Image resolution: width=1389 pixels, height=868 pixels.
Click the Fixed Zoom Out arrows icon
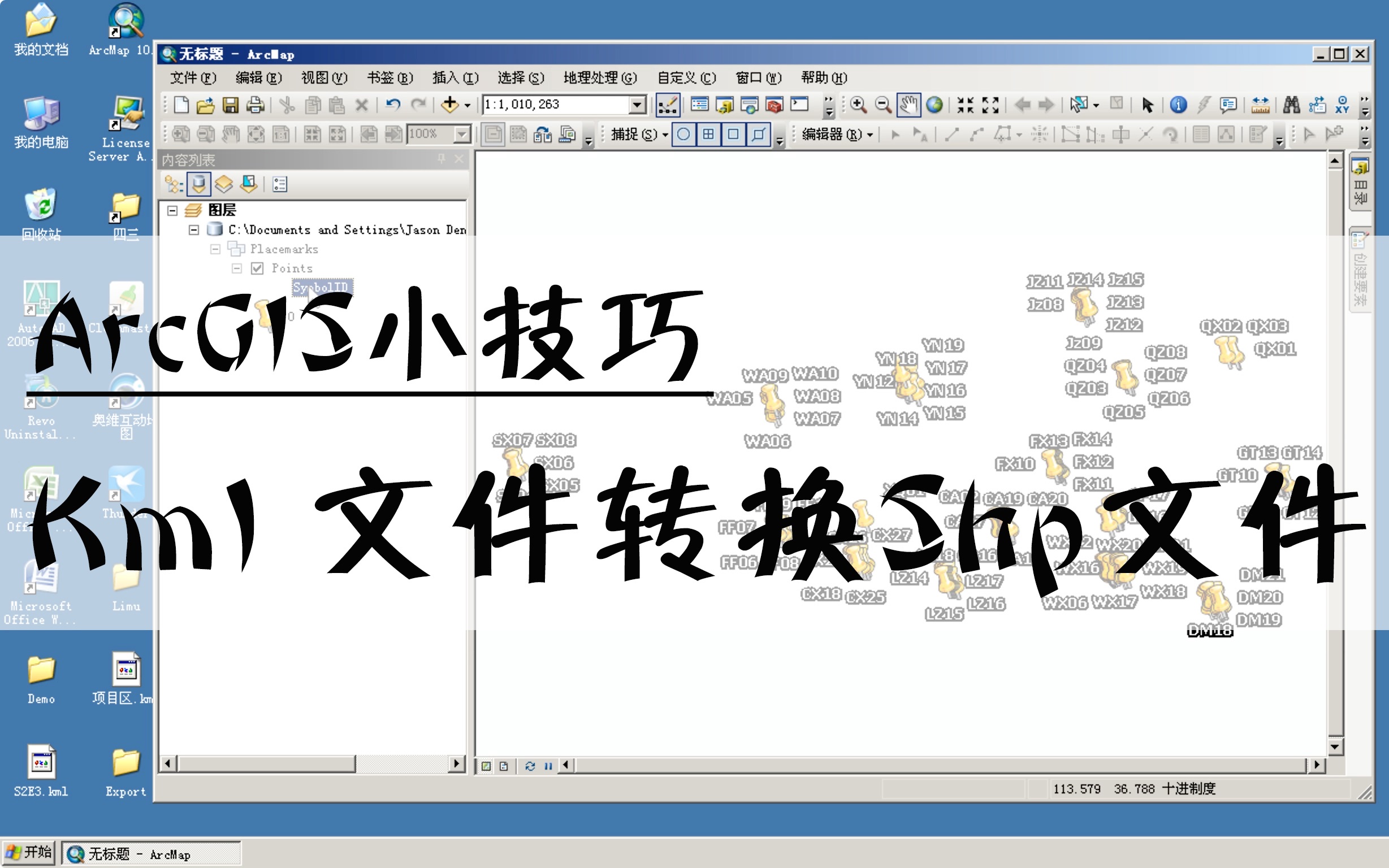tap(990, 105)
